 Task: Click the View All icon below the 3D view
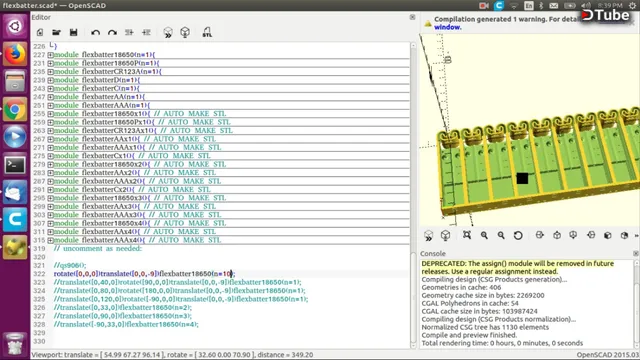[x=467, y=235]
